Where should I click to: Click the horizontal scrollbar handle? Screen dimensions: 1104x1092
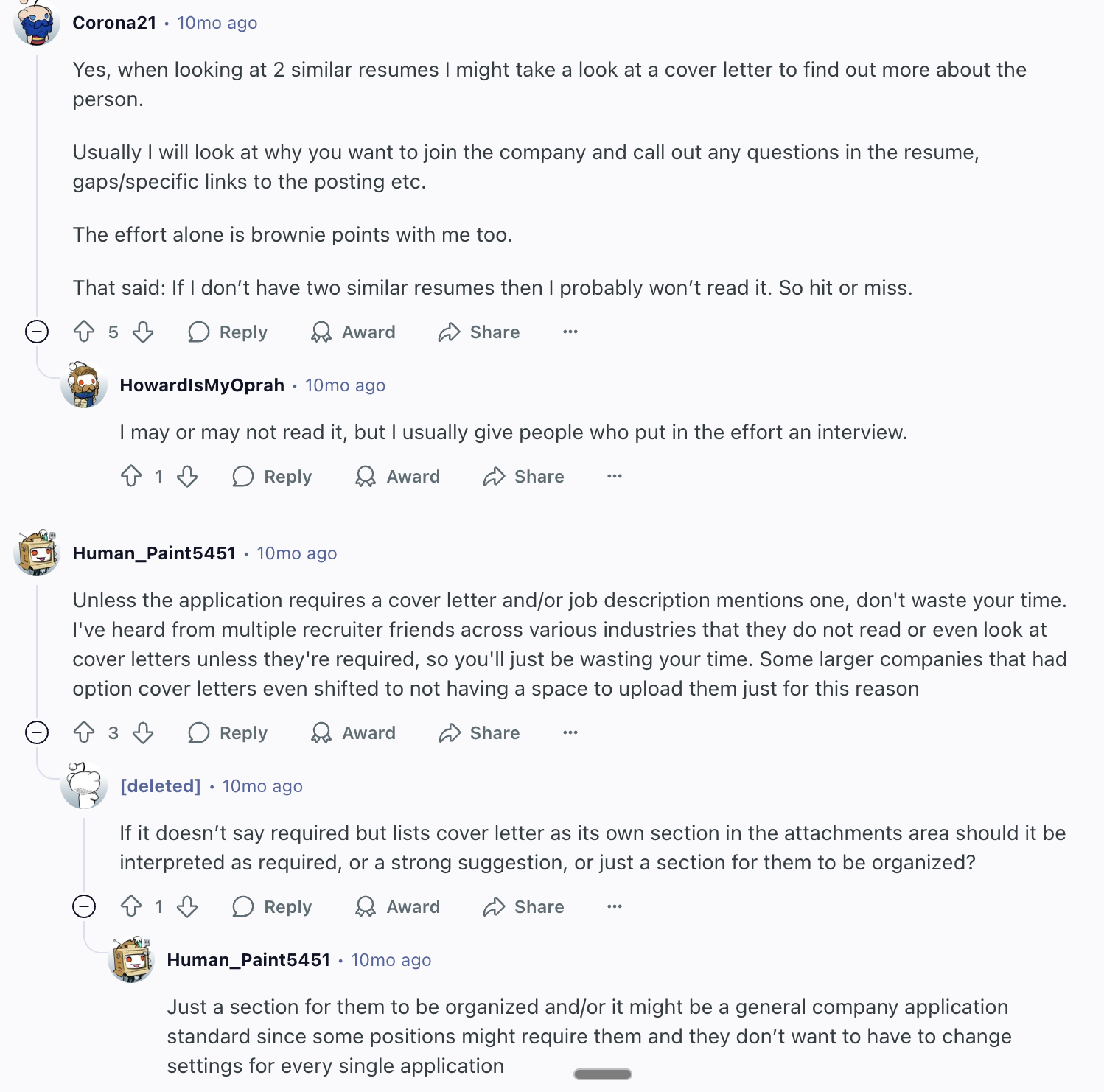pos(603,1074)
